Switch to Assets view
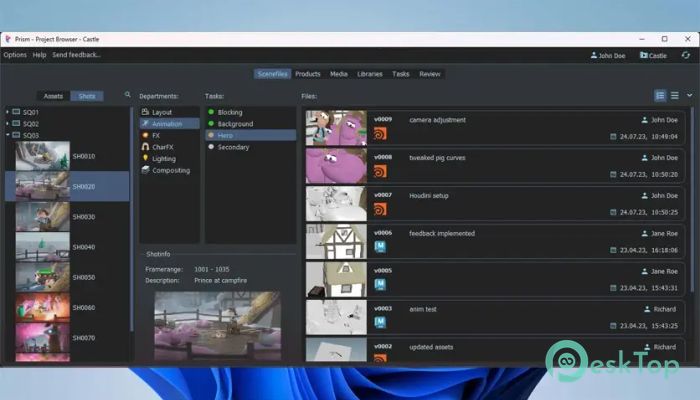The width and height of the screenshot is (700, 400). [x=53, y=96]
